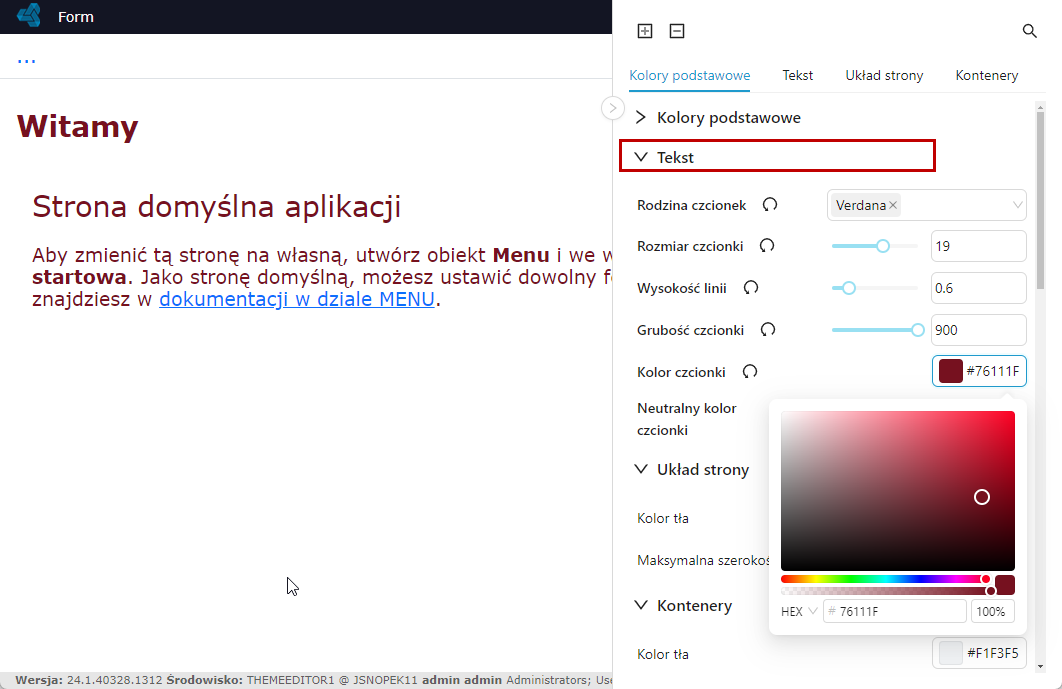Click the Grubość czcionki input showing 900

coord(979,330)
